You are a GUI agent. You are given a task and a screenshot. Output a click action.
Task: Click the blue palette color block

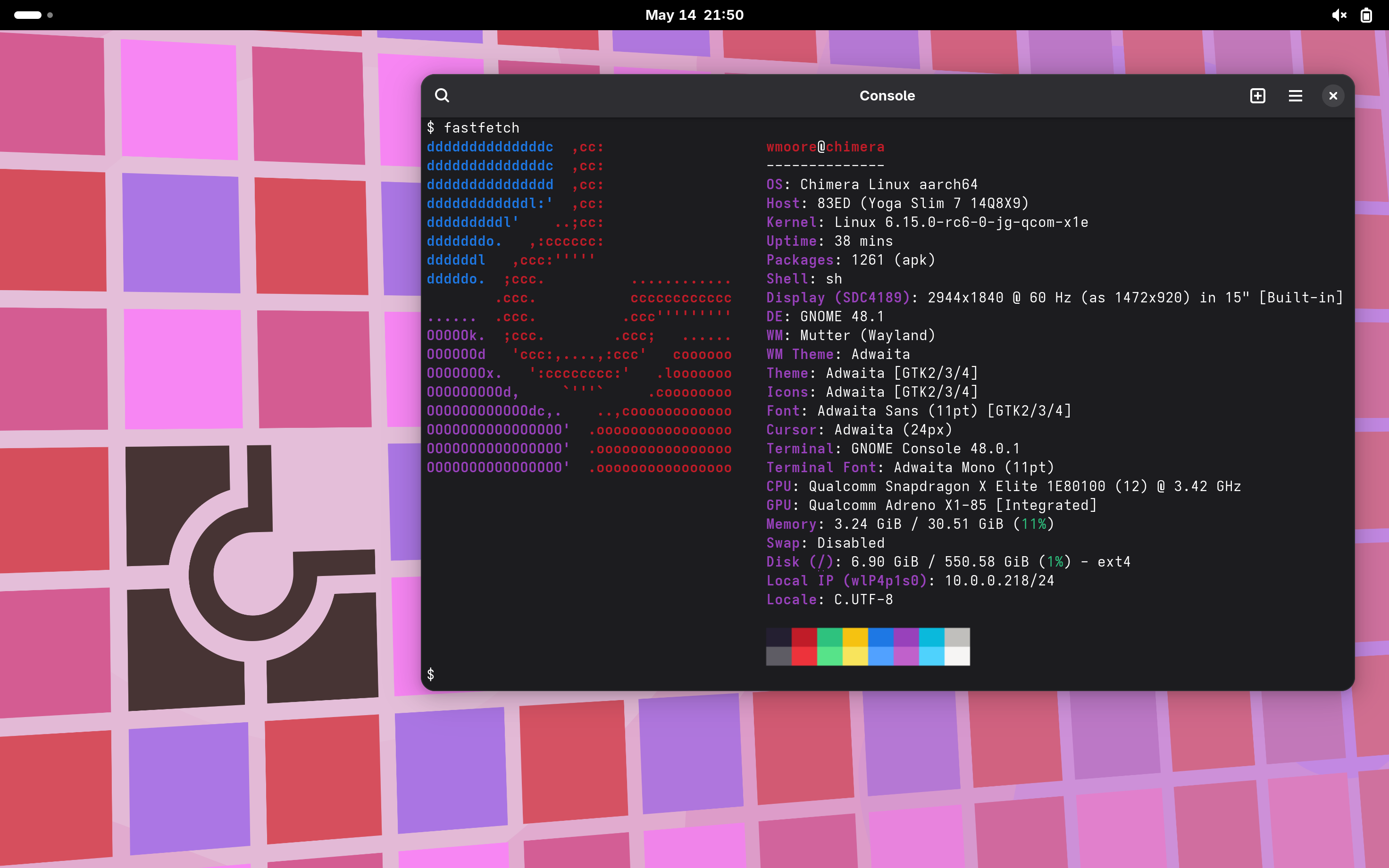pyautogui.click(x=881, y=637)
